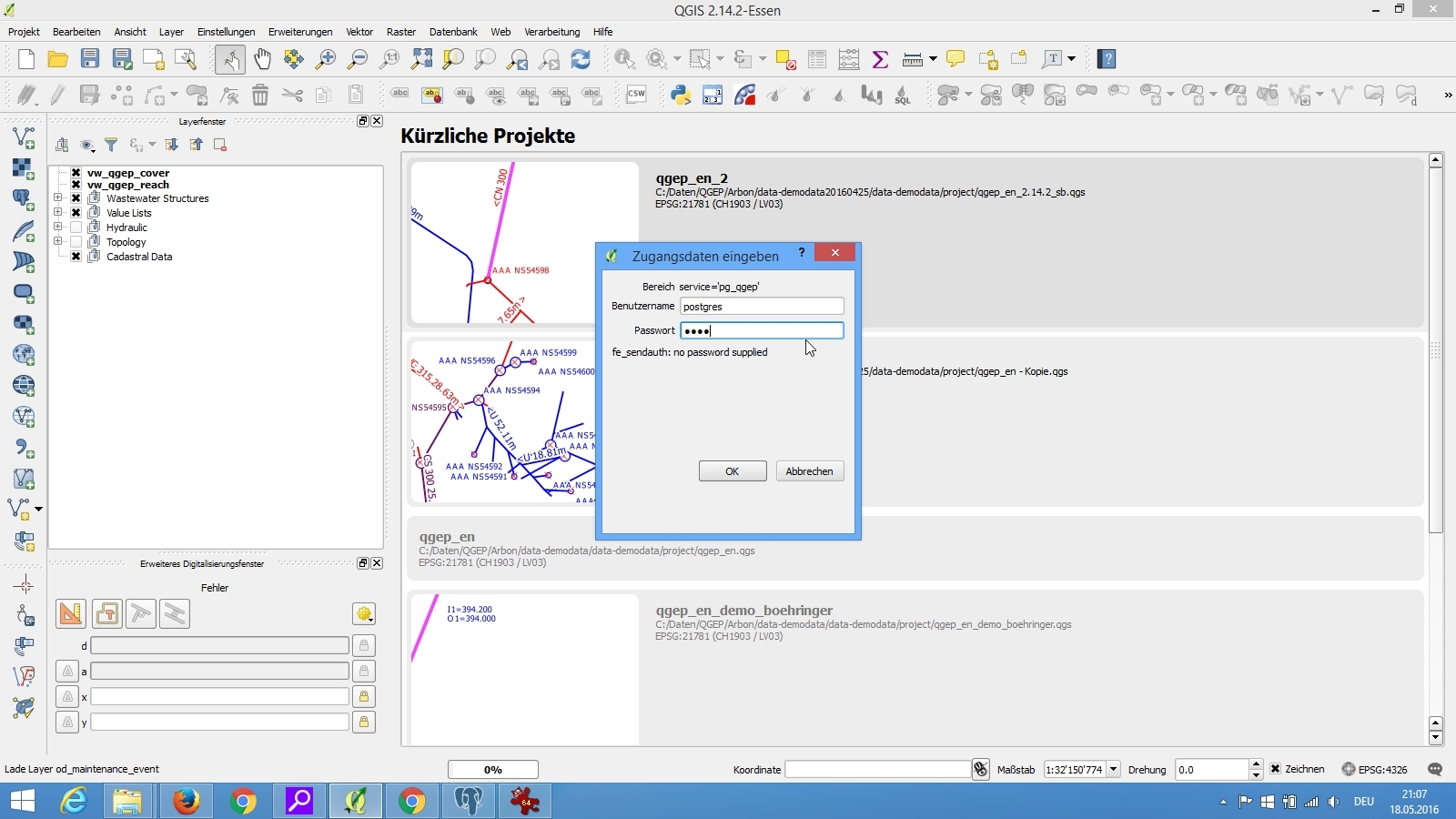Expand all layer groups in Layerfenster
This screenshot has height=819, width=1456.
point(171,145)
